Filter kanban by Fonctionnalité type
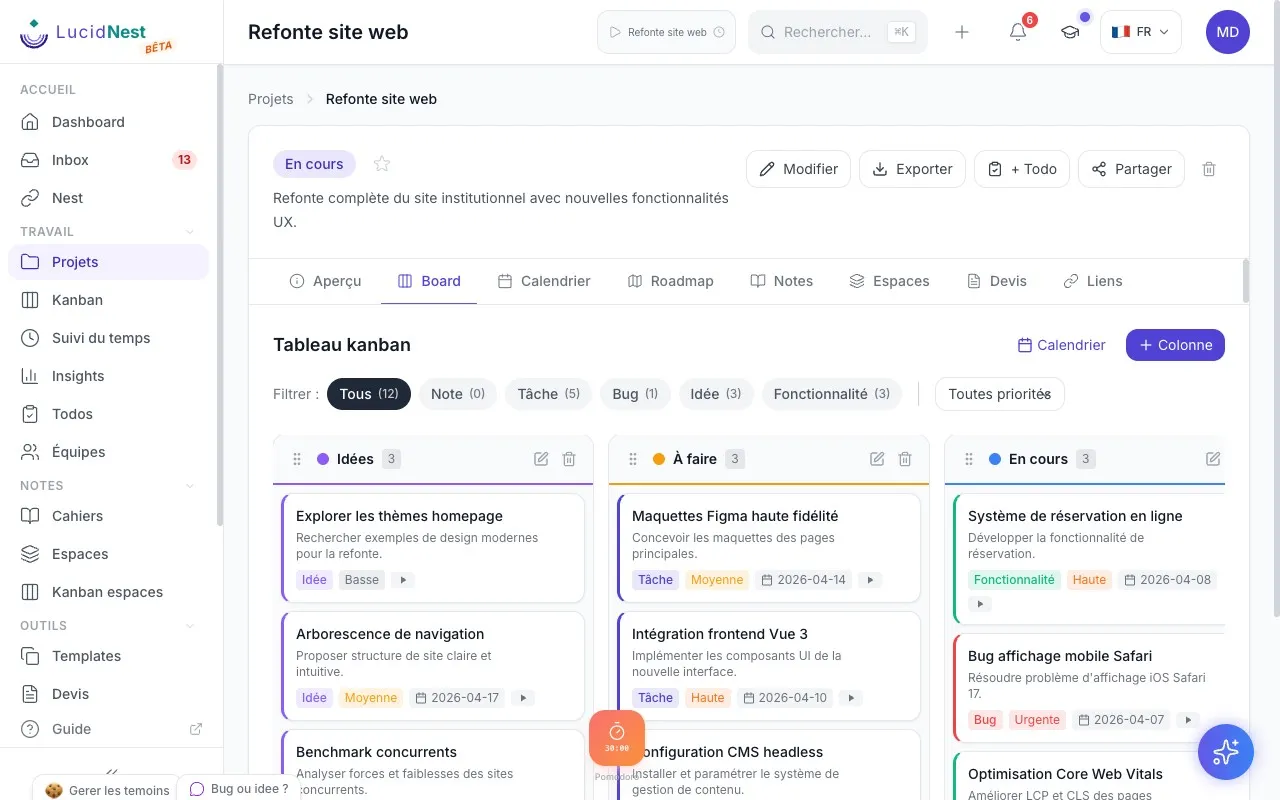Image resolution: width=1280 pixels, height=800 pixels. 831,394
